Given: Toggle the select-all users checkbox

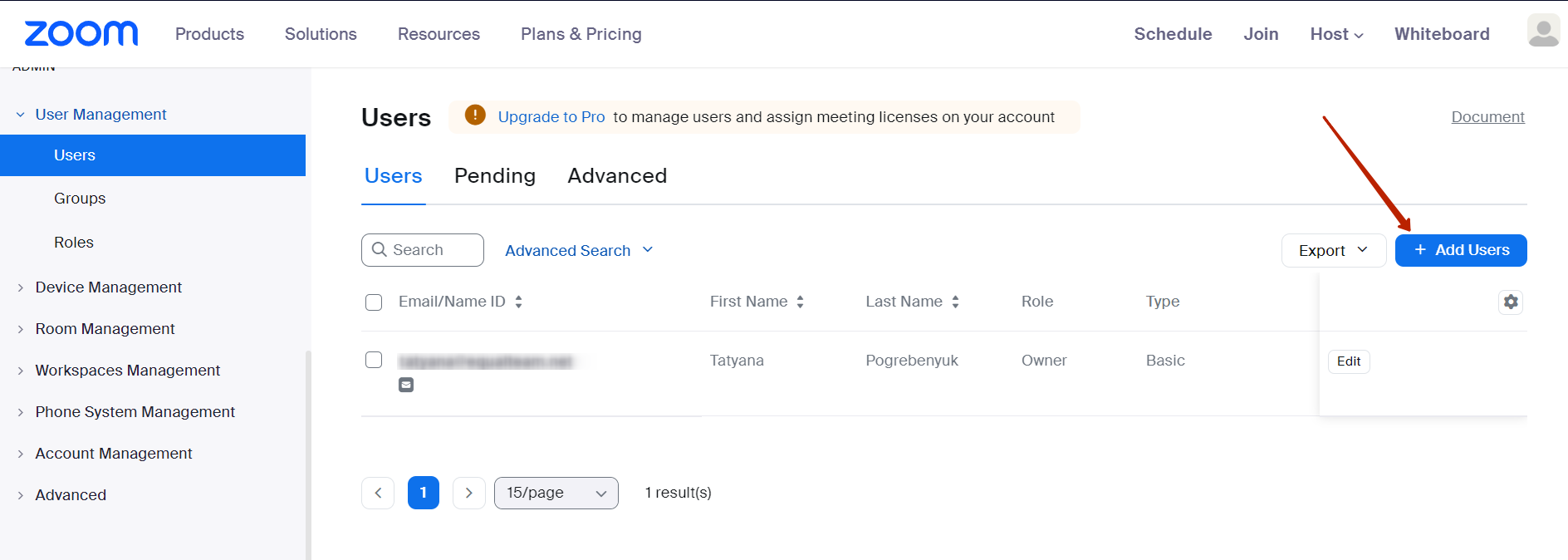Looking at the screenshot, I should [x=374, y=302].
